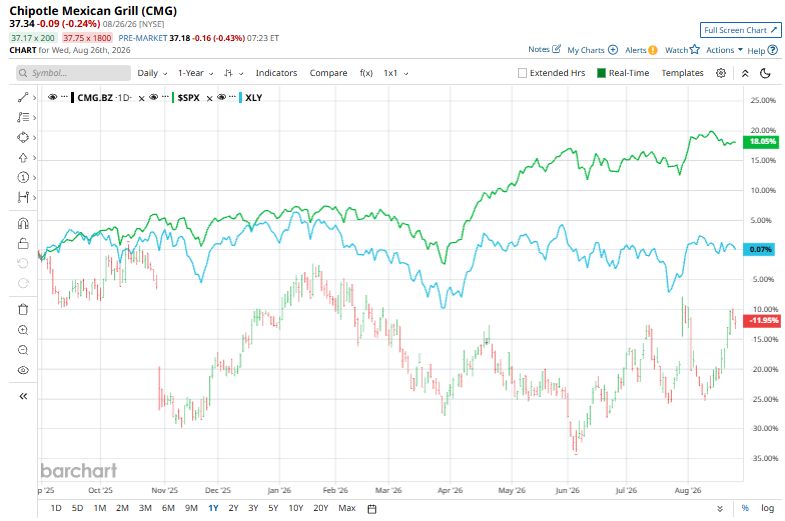
Task: Remove the CMG.BZ series
Action: pos(142,99)
